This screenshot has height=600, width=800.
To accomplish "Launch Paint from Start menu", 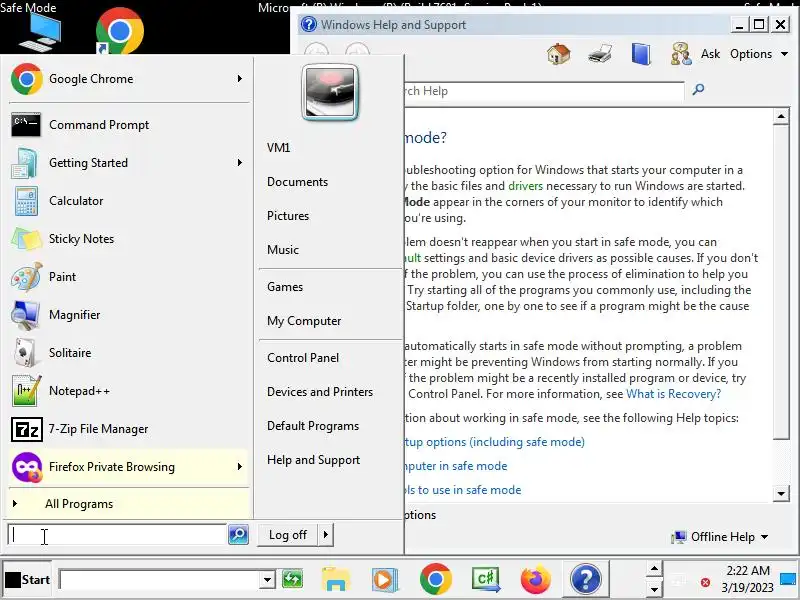I will click(129, 277).
